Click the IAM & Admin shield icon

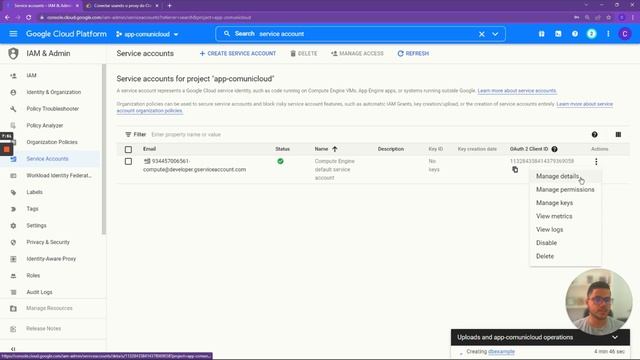[x=13, y=53]
